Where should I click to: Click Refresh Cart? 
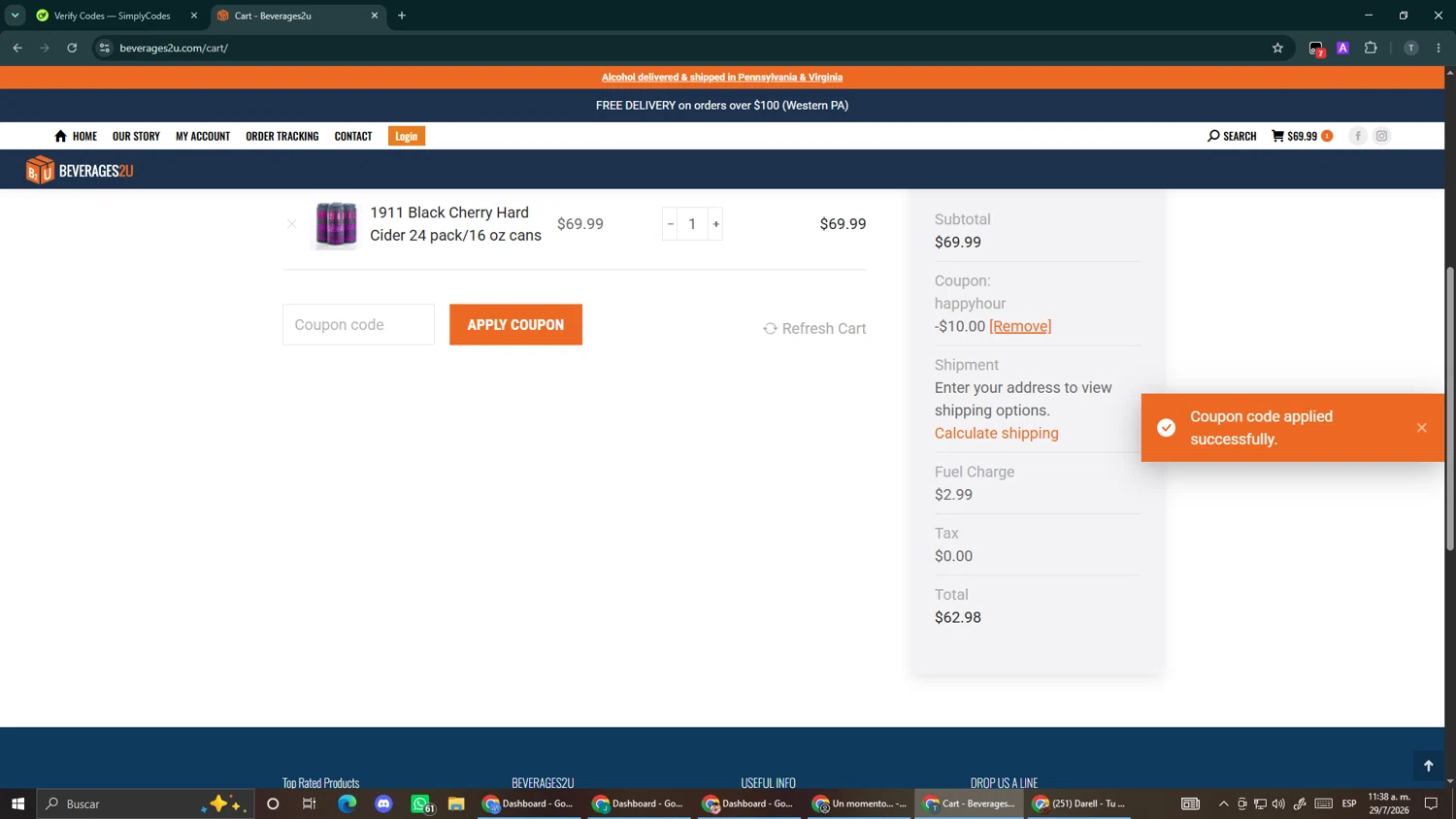814,329
